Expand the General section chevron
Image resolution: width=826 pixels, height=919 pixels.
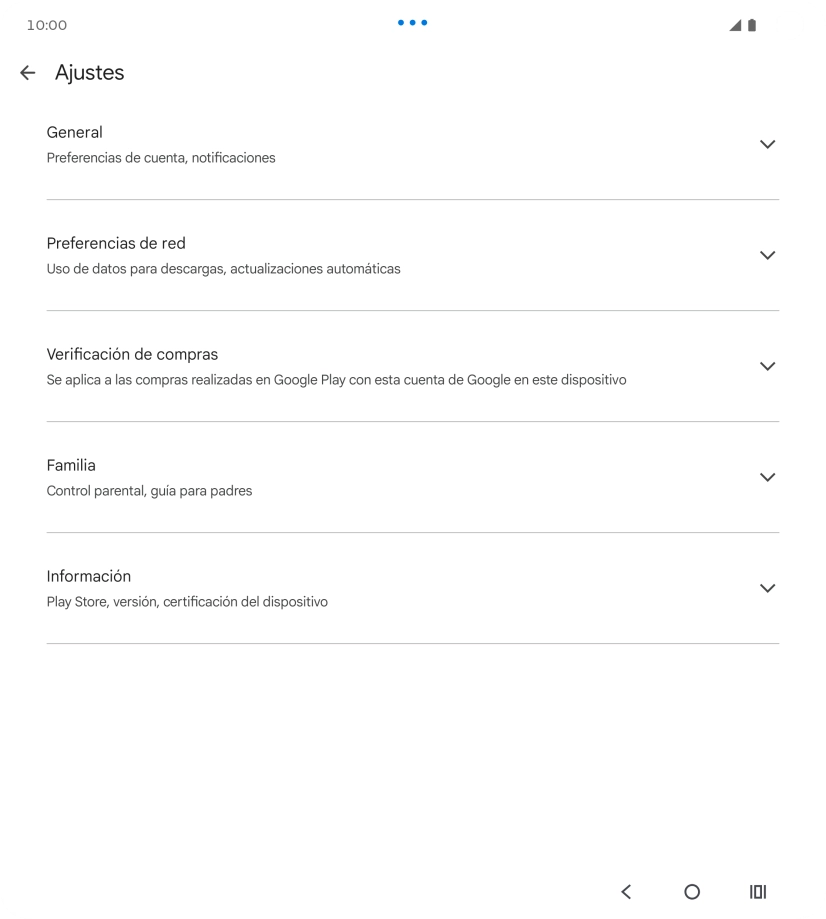767,144
